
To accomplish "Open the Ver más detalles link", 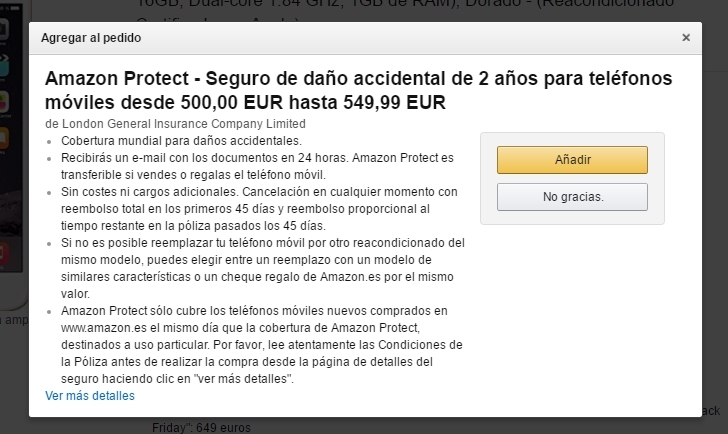I will click(90, 396).
